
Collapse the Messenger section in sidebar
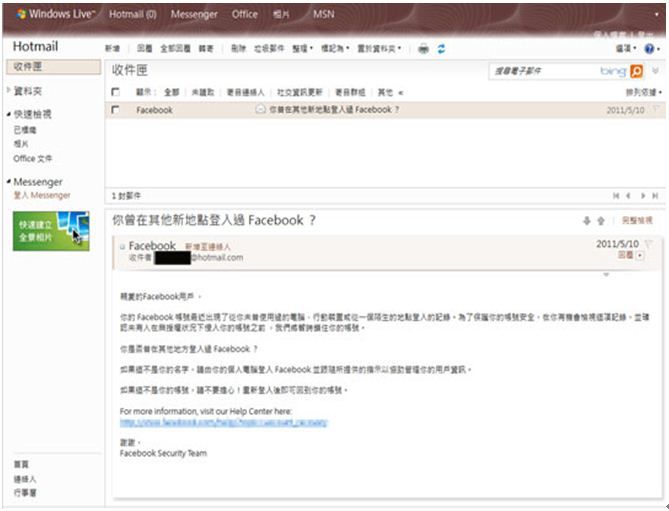point(9,182)
